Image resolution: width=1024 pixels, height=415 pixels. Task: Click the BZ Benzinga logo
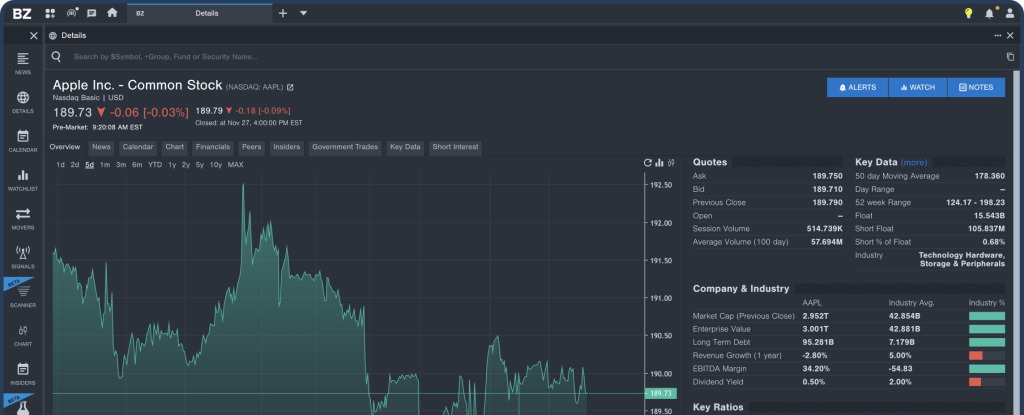[22, 13]
